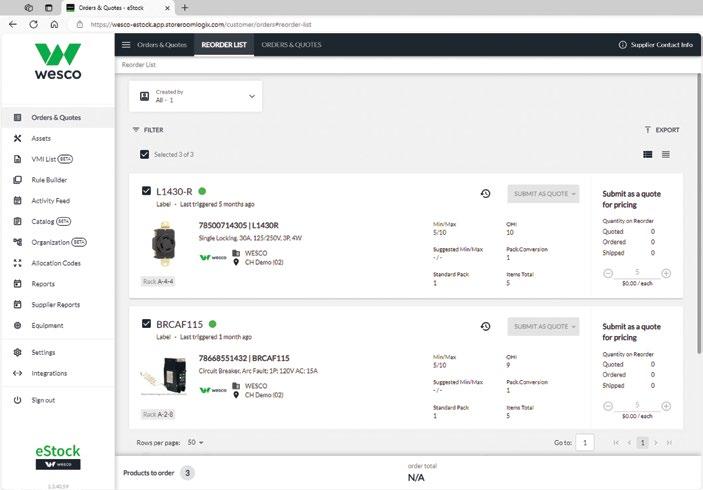Jump to the last page arrow
The height and width of the screenshot is (490, 703).
(669, 442)
